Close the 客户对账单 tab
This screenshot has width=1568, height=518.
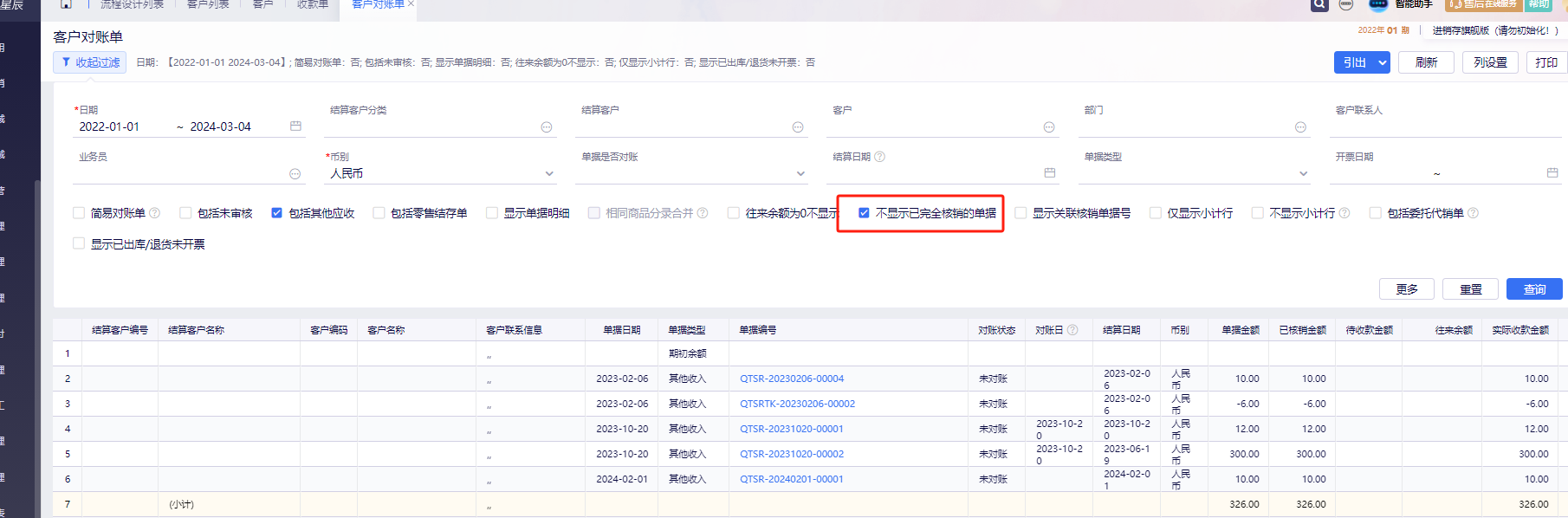(411, 4)
